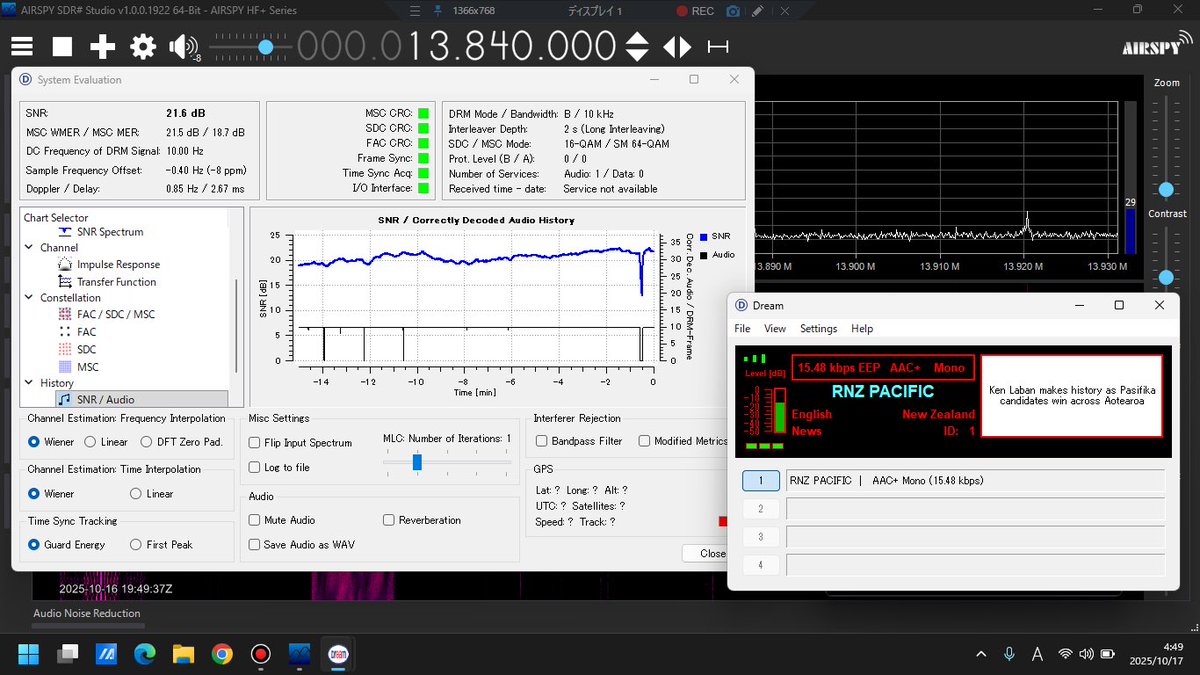The height and width of the screenshot is (675, 1200).
Task: Click the plus icon to add a panel
Action: point(103,47)
